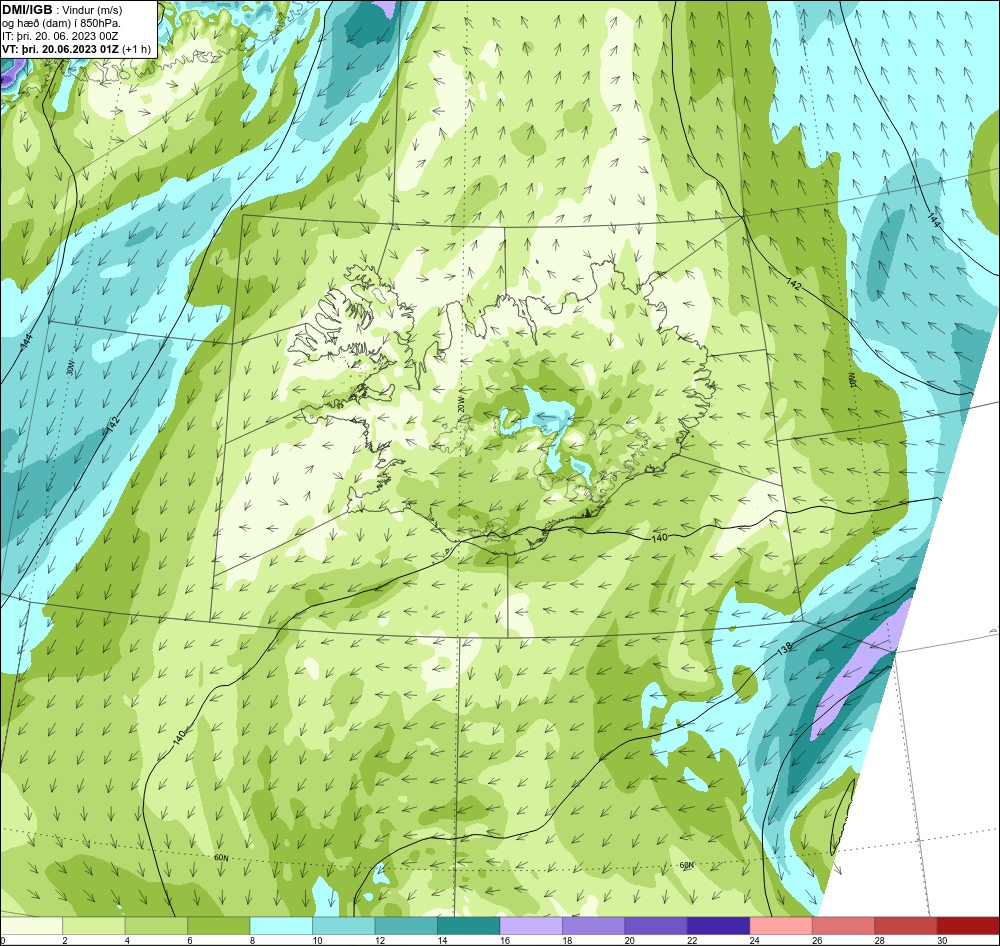The height and width of the screenshot is (946, 1000).
Task: Click the legend tick label '8'
Action: [x=253, y=940]
